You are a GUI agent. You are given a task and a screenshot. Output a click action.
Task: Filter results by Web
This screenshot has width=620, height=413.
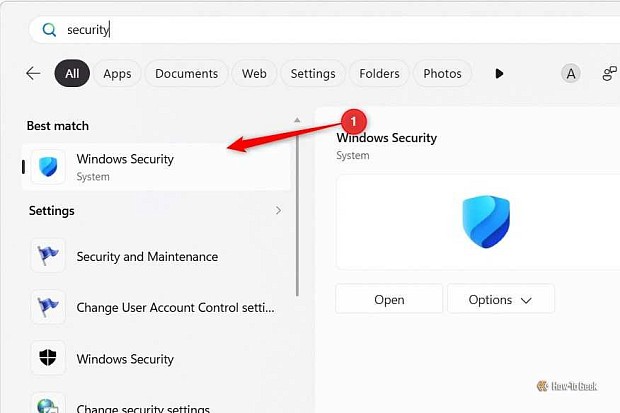(254, 74)
